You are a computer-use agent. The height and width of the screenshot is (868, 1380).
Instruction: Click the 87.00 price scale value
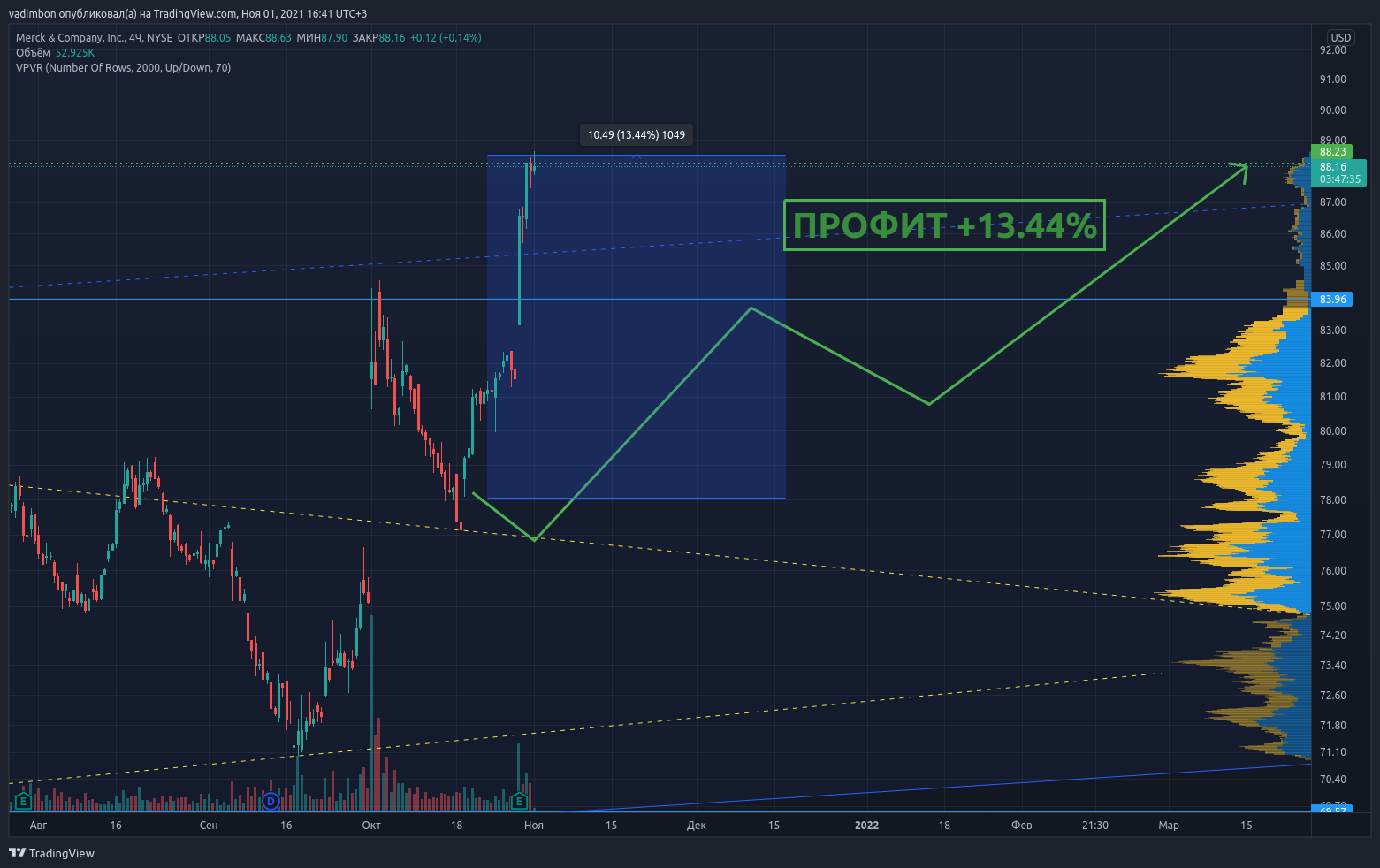pos(1333,202)
